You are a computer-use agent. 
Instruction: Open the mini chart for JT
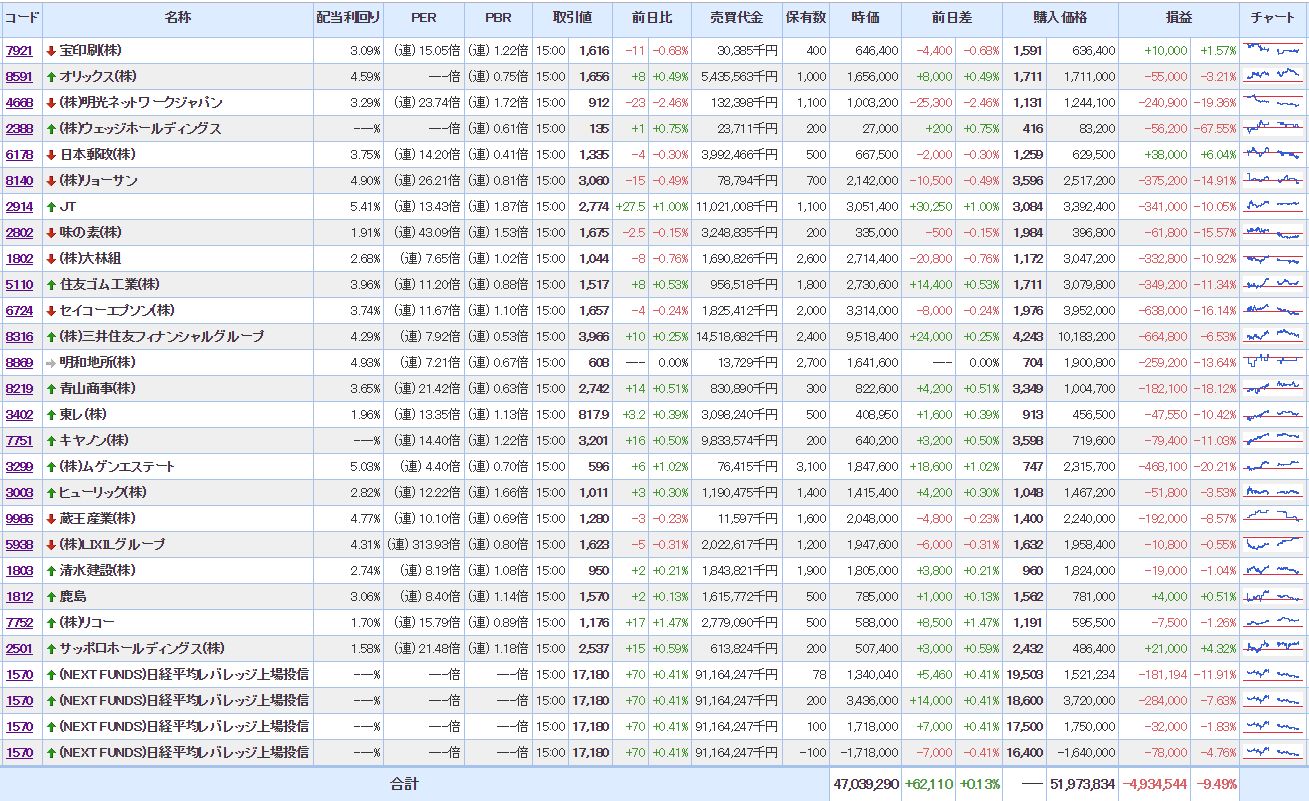click(x=1272, y=206)
